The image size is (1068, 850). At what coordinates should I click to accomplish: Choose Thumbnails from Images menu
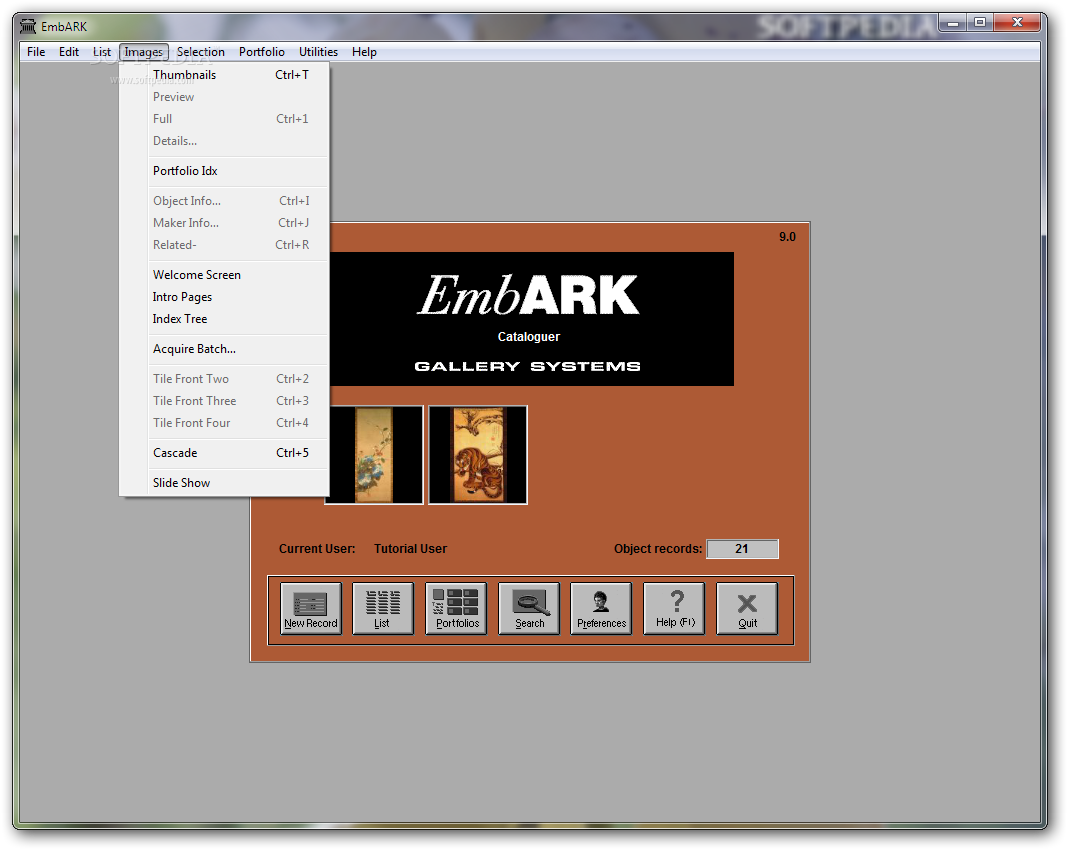point(225,75)
